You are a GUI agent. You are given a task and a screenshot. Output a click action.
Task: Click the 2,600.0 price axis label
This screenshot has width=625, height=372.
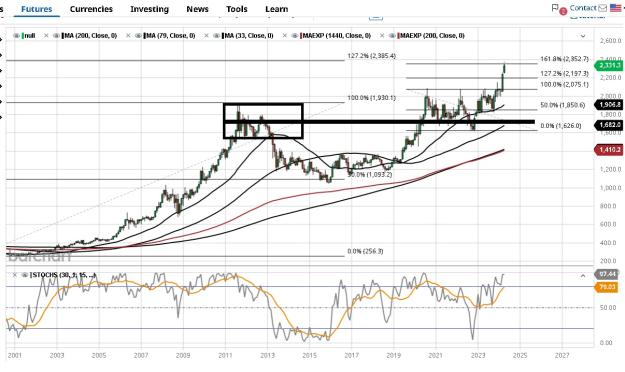point(610,41)
